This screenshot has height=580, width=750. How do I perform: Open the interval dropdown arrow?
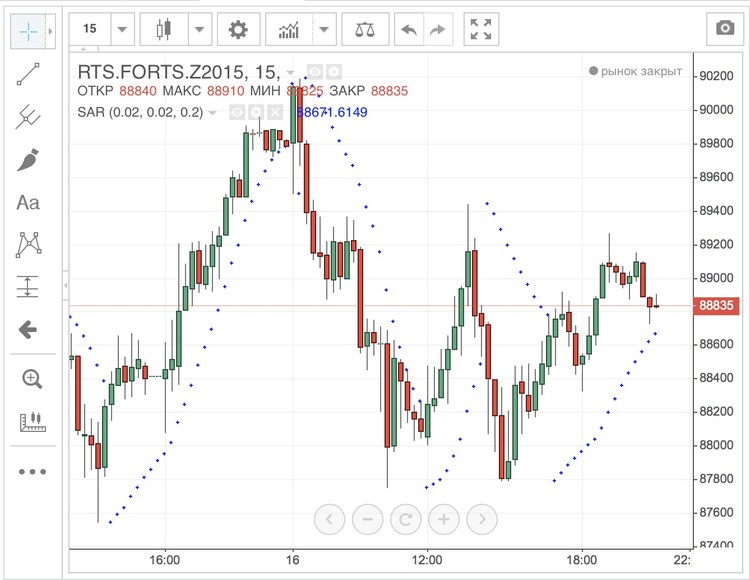coord(122,29)
